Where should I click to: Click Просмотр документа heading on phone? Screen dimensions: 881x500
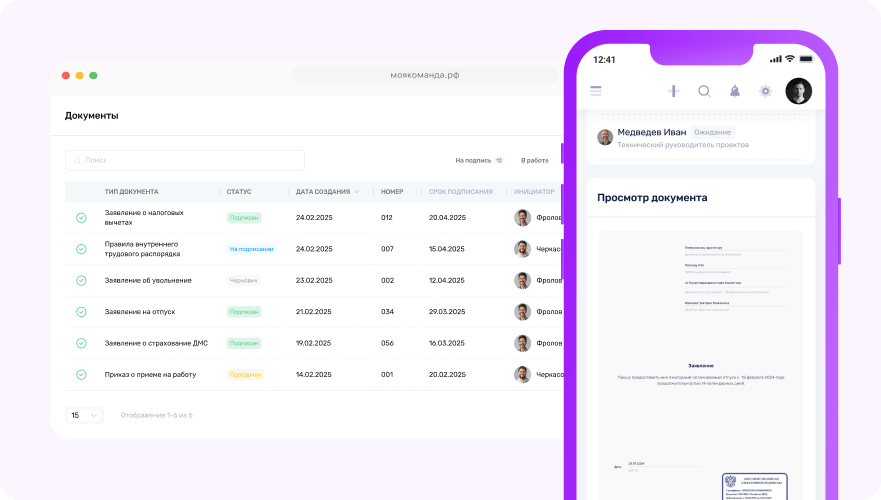point(652,198)
